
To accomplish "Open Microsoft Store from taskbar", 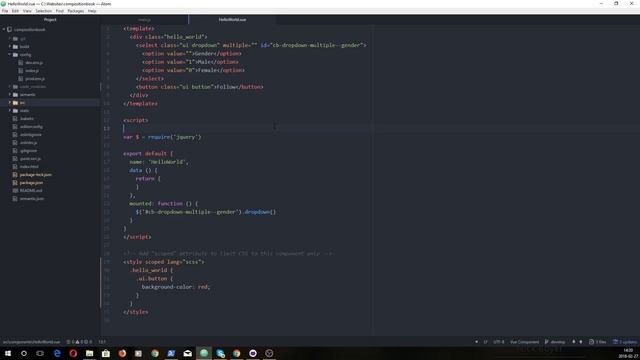I will pos(106,353).
